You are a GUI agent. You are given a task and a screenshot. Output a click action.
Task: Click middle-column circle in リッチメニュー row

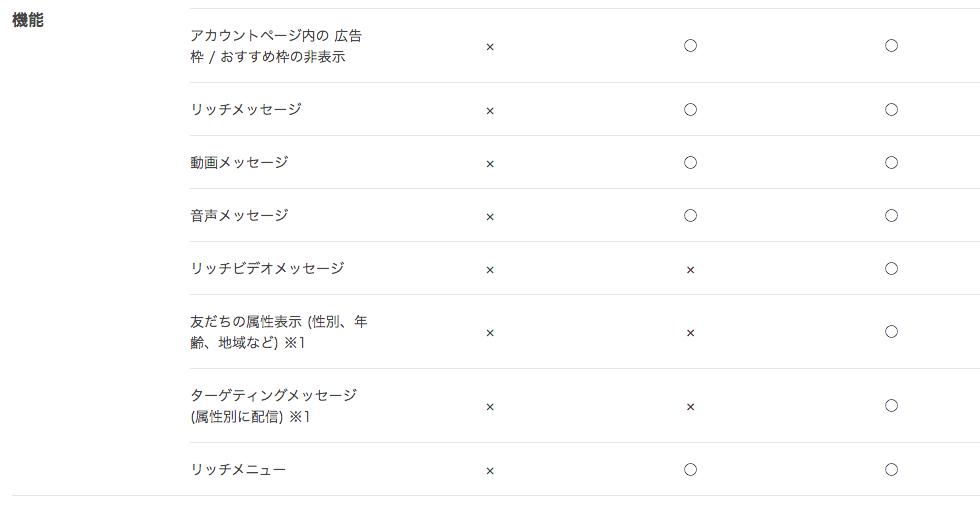690,469
